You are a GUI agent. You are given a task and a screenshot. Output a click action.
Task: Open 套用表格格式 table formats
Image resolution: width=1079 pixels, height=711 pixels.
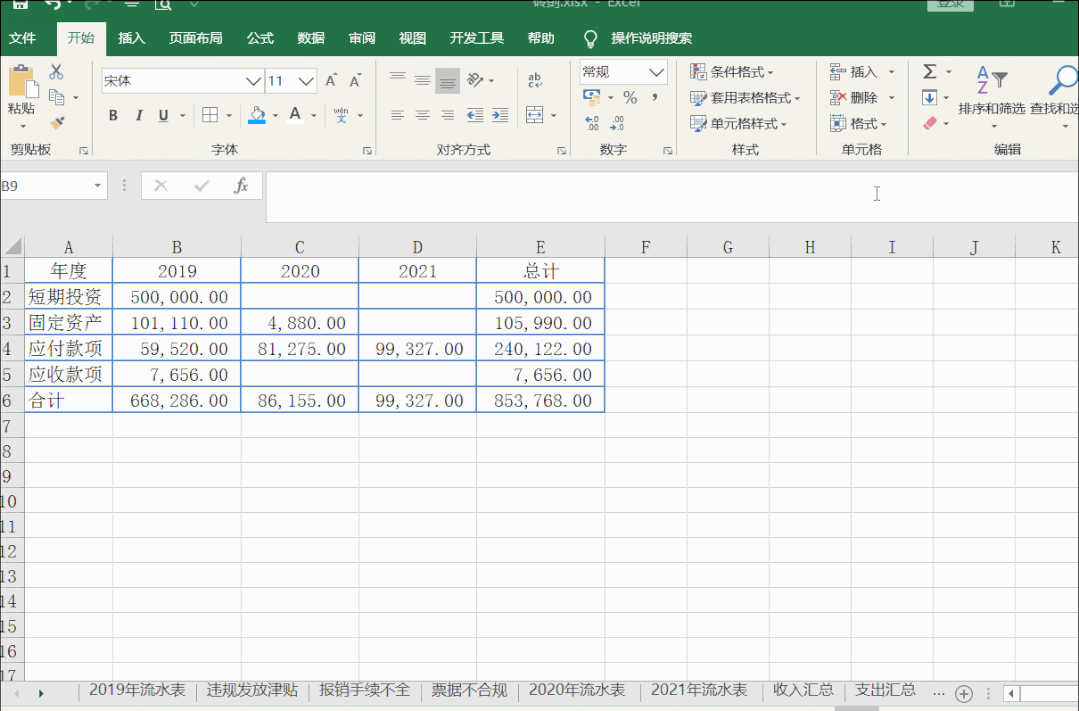pyautogui.click(x=745, y=98)
